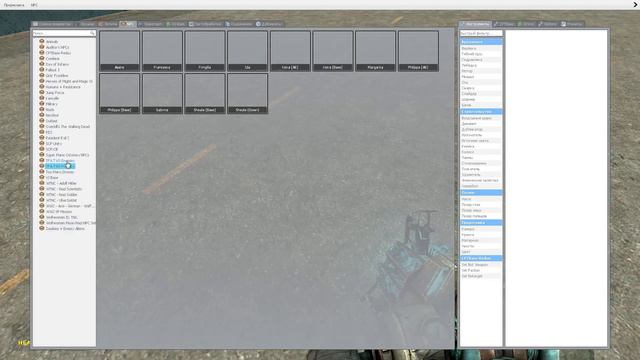The height and width of the screenshot is (360, 640).
Task: Select the Позер пальцев tool
Action: 481,216
